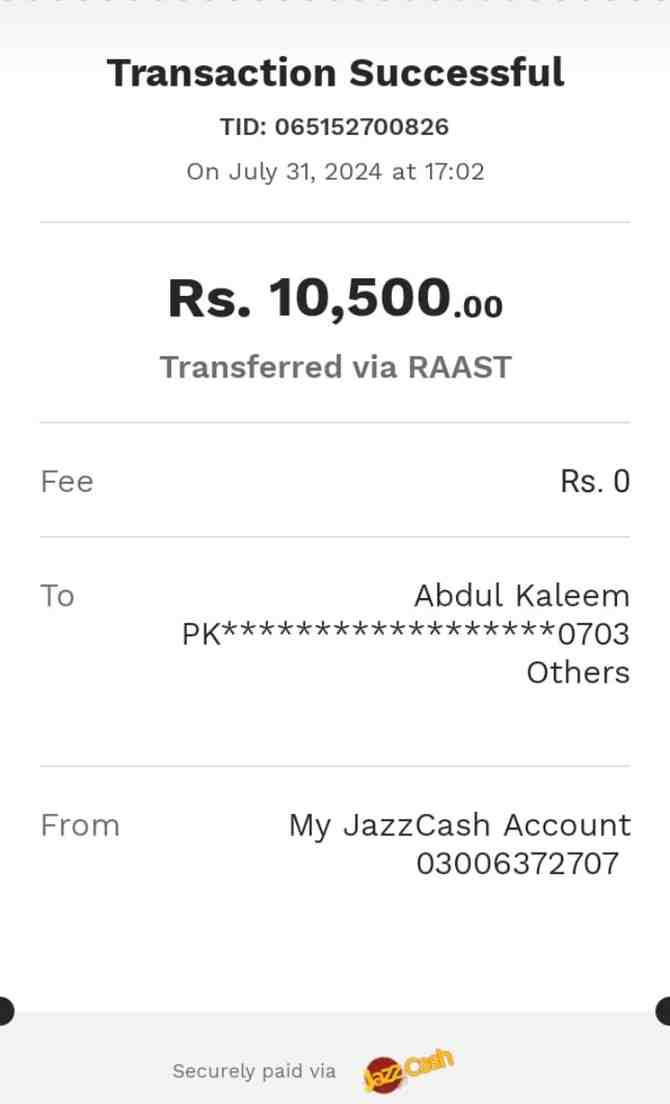Viewport: 670px width, 1104px height.
Task: Tap the Transaction Successful heading
Action: click(x=335, y=73)
